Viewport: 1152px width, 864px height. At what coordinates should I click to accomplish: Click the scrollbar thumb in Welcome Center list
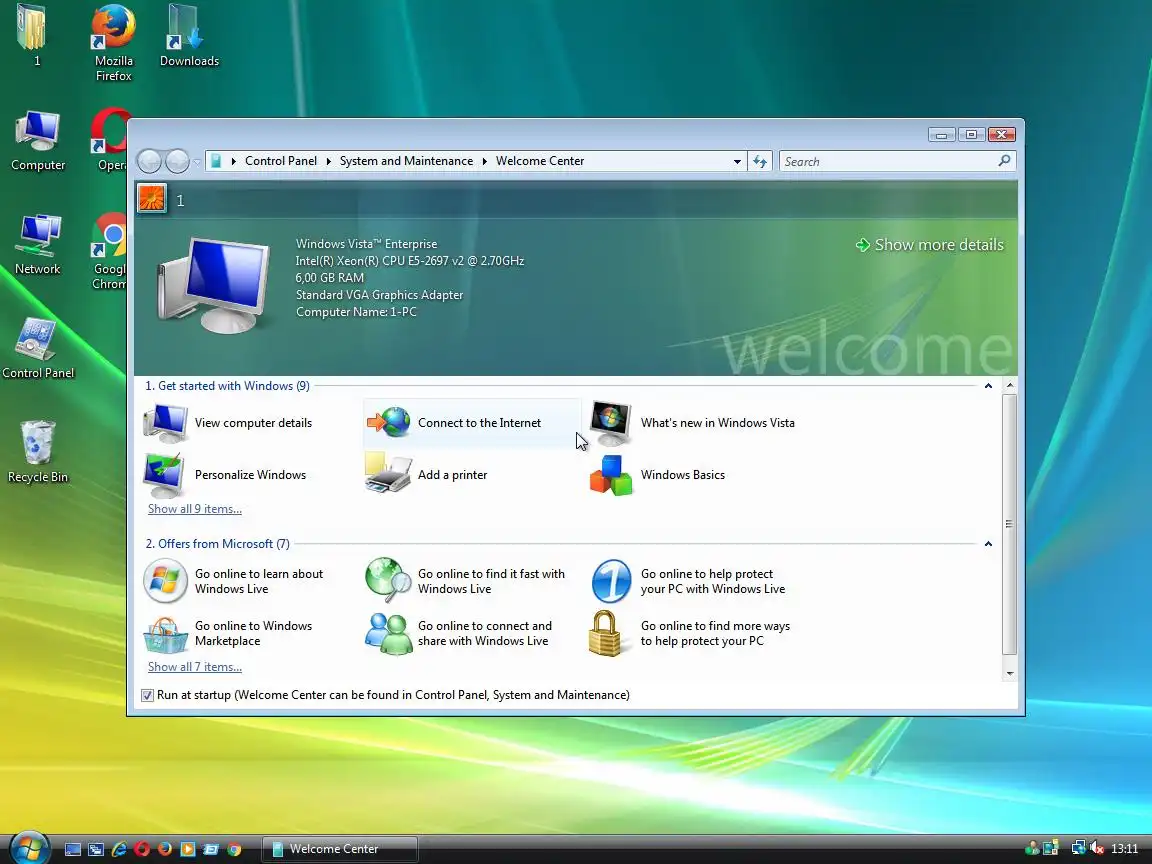pyautogui.click(x=1009, y=524)
